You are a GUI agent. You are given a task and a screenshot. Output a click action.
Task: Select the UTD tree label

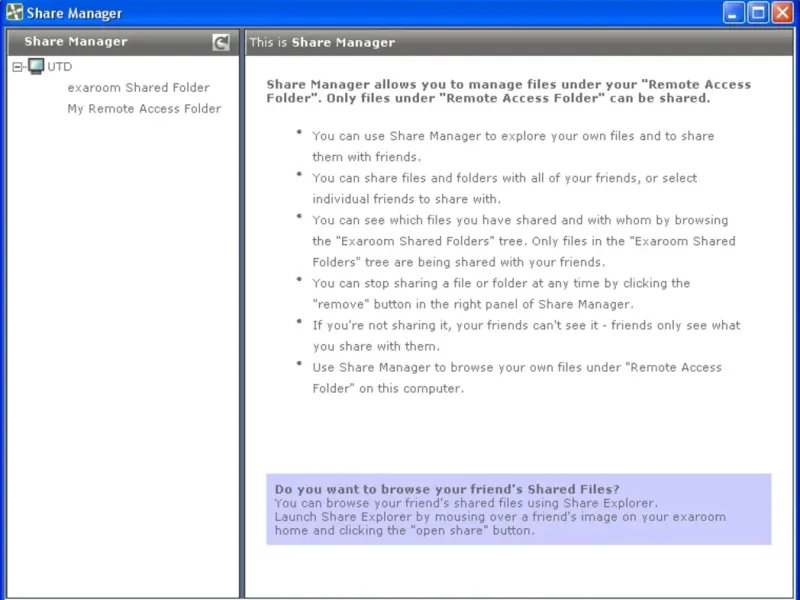(x=60, y=67)
